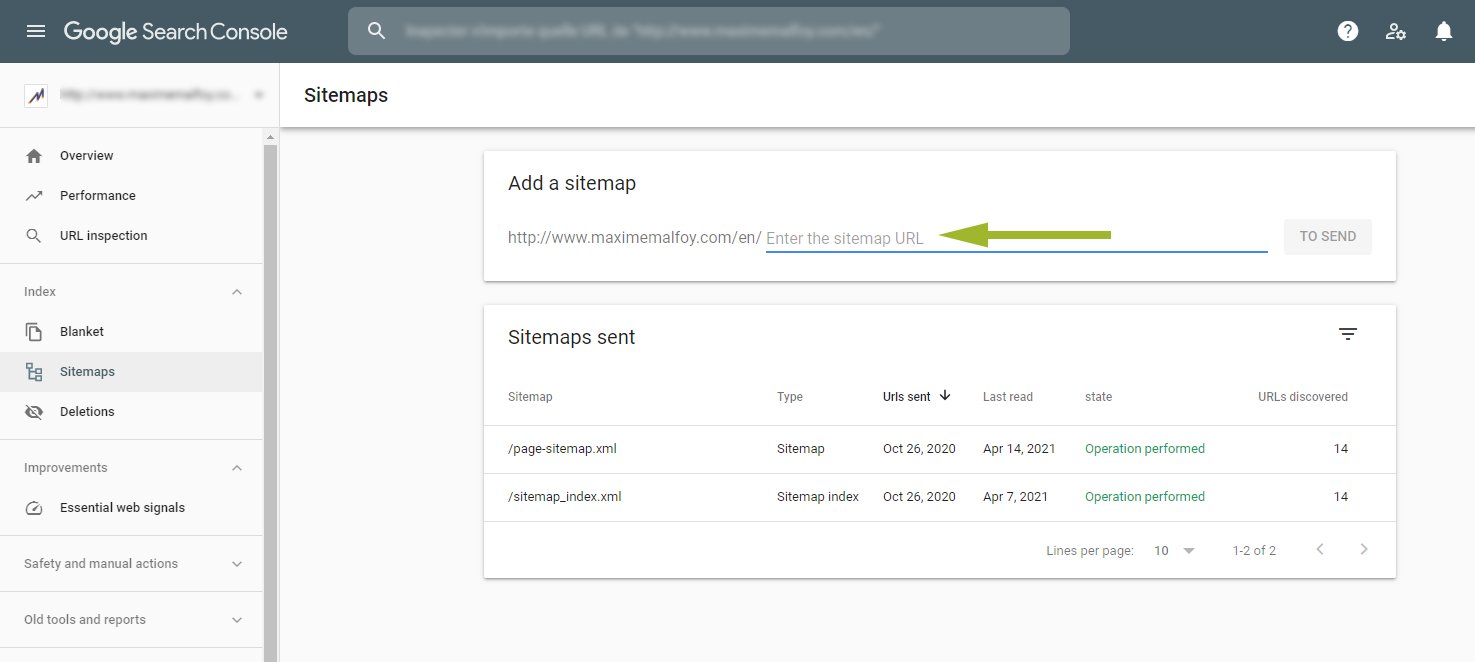
Task: Click the filter icon in Sitemaps sent
Action: (1348, 334)
